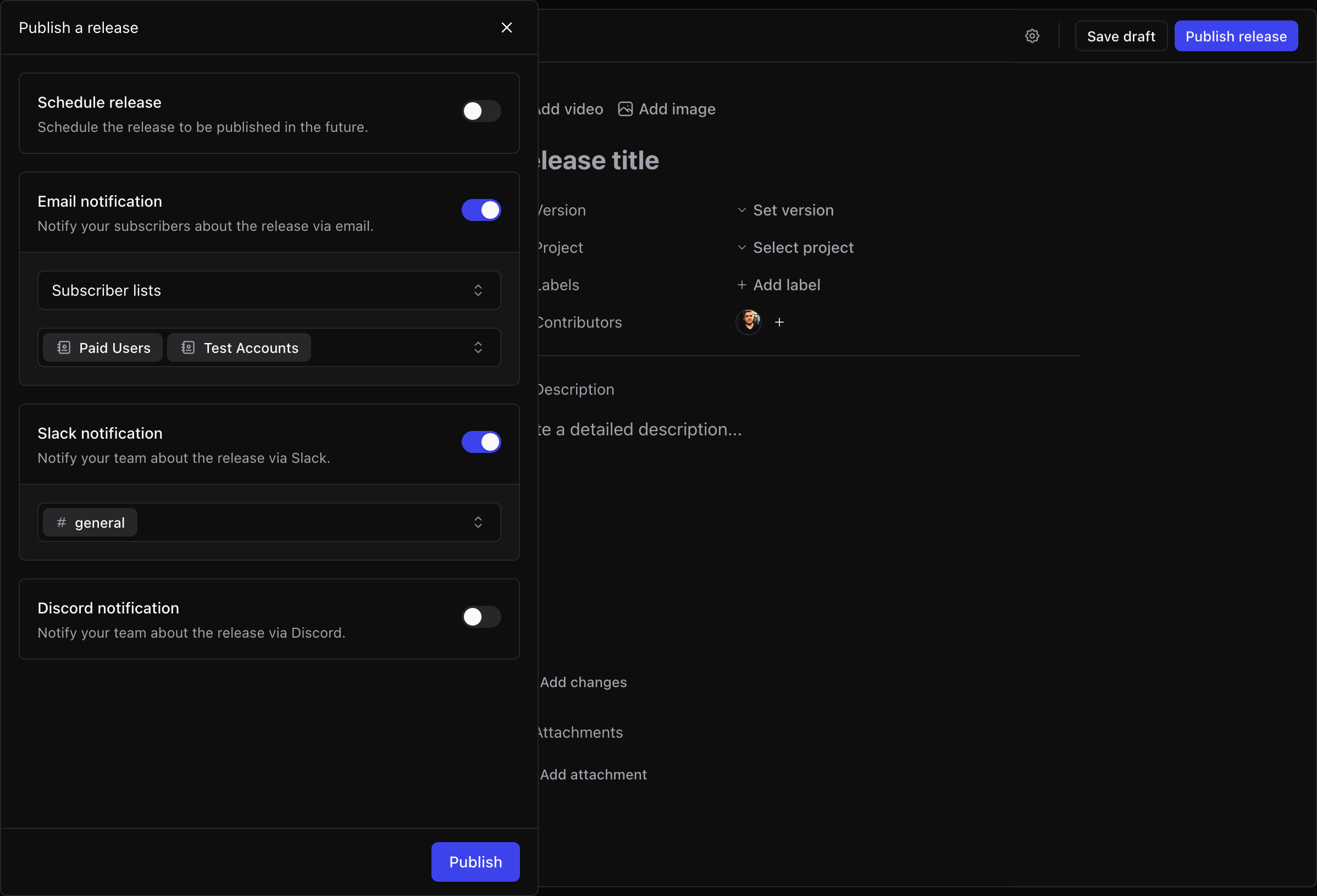Viewport: 1317px width, 896px height.
Task: Click the plus icon to add a contributor
Action: pyautogui.click(x=779, y=322)
